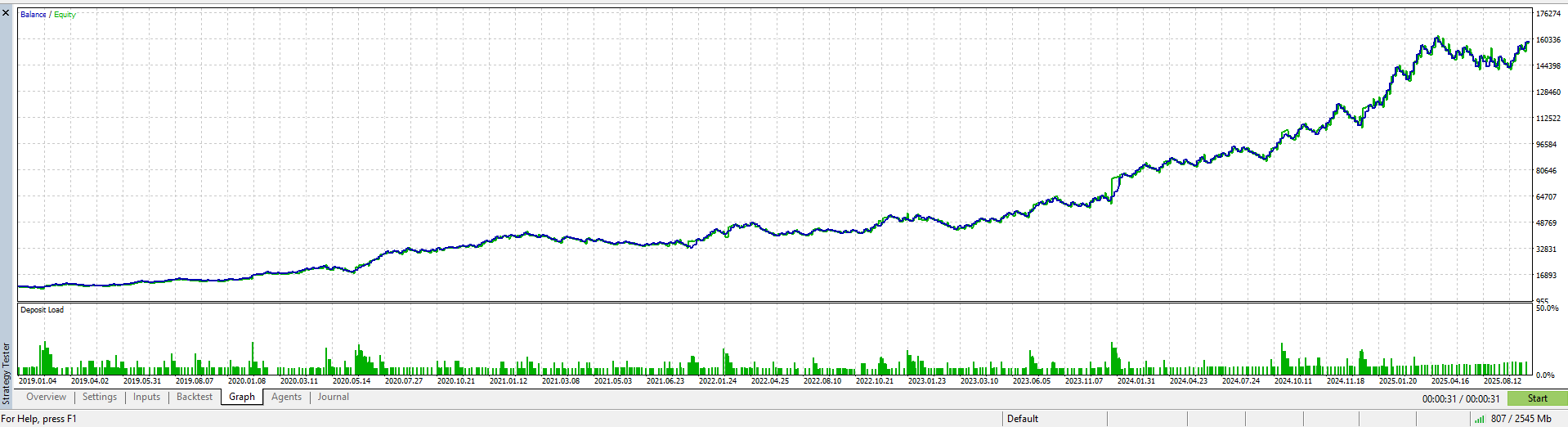Image resolution: width=1568 pixels, height=427 pixels.
Task: Close the Strategy Tester panel with X
Action: coord(7,13)
